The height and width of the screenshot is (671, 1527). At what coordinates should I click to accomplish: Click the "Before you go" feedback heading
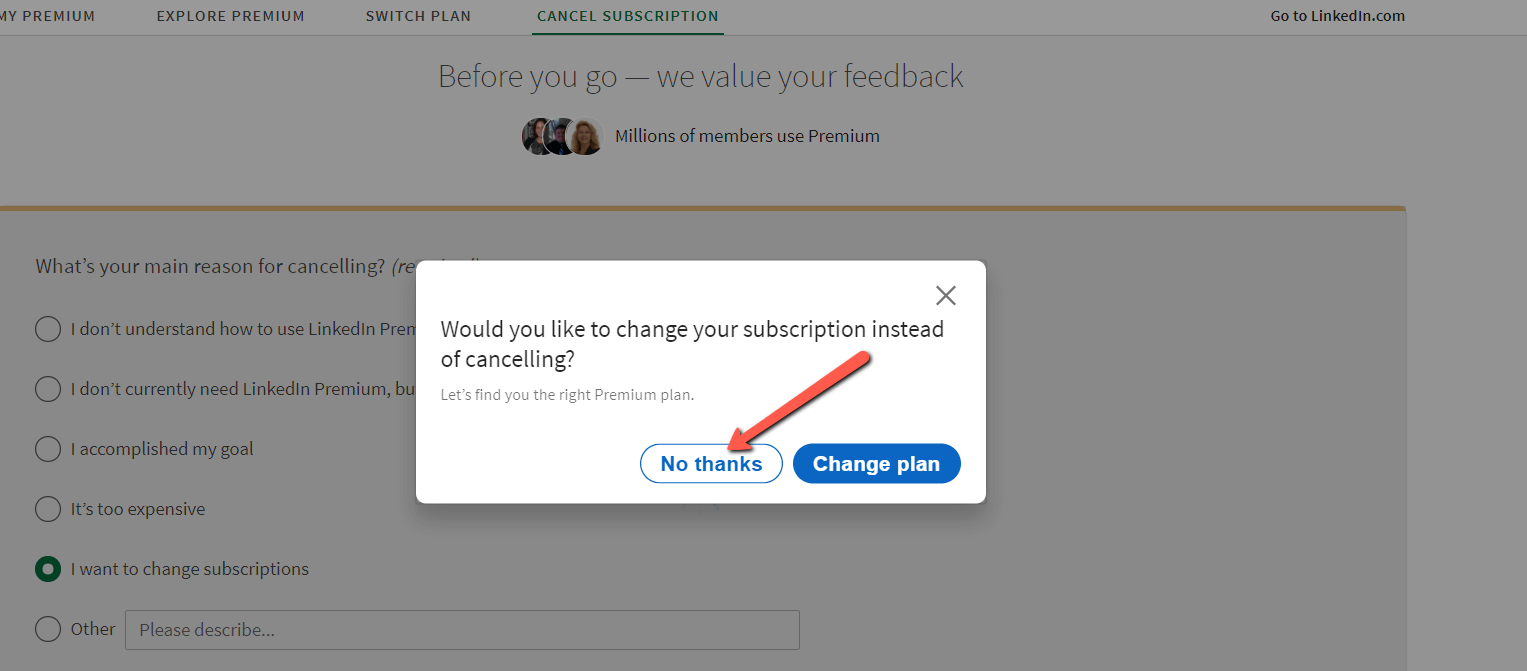[700, 76]
